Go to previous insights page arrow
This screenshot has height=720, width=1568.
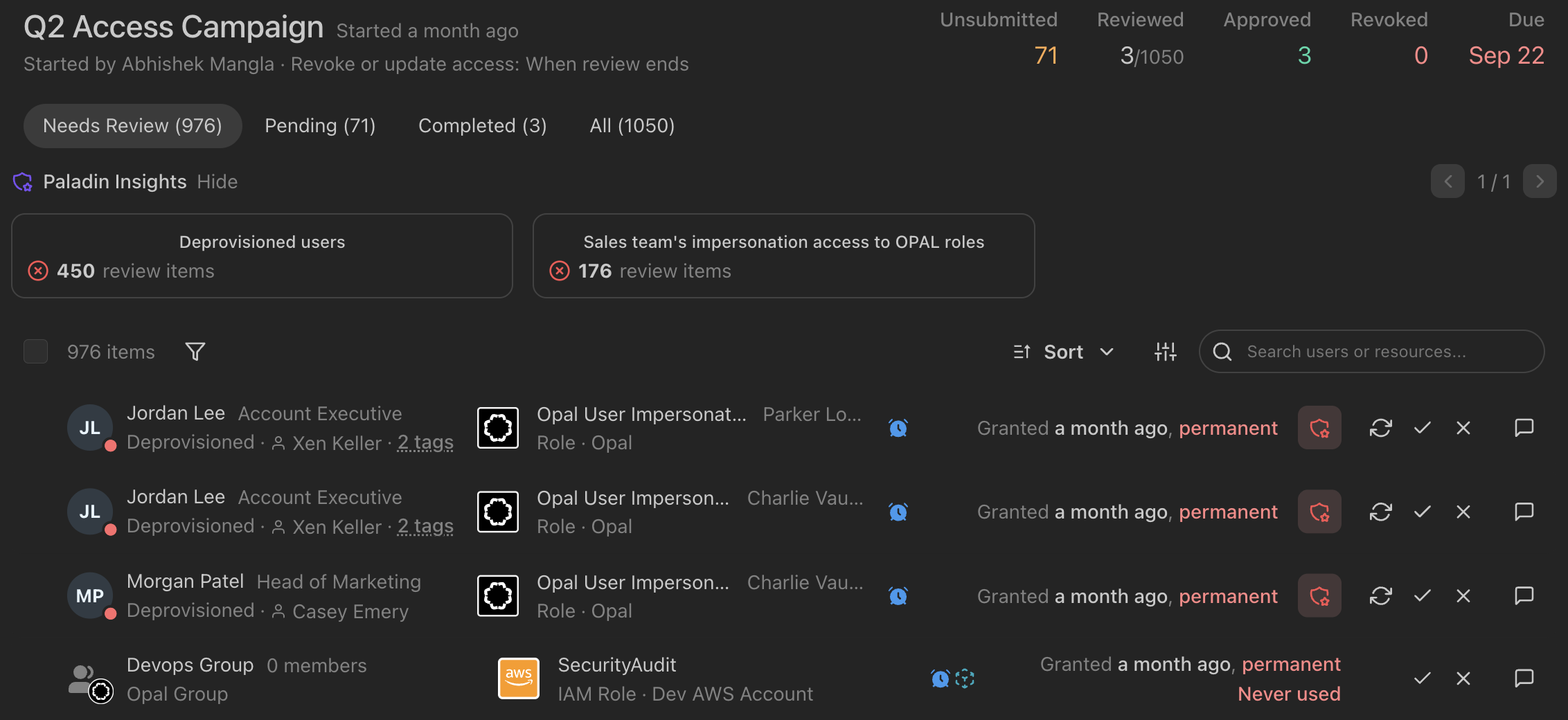pyautogui.click(x=1447, y=181)
